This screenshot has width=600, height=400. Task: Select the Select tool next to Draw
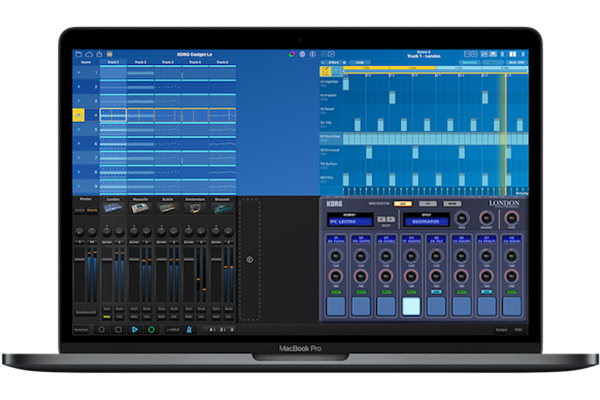336,71
